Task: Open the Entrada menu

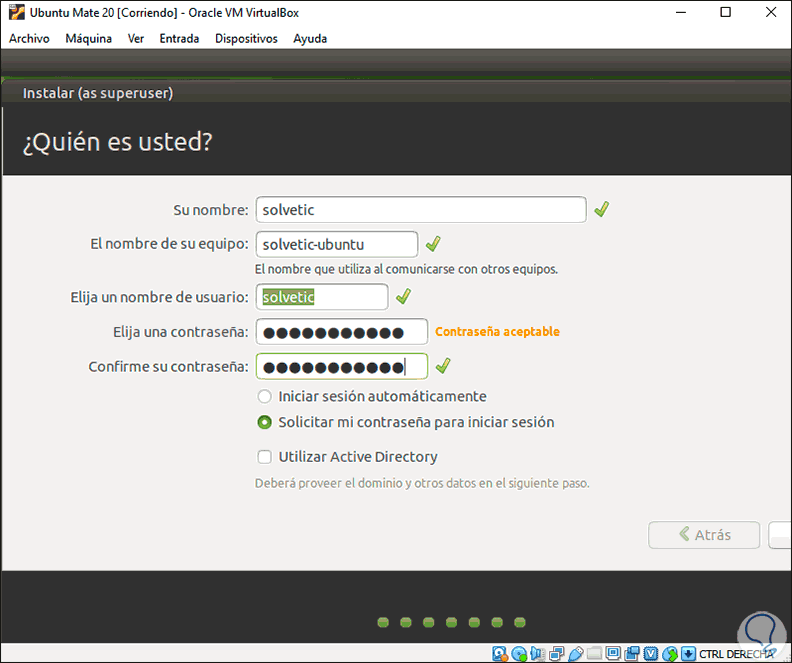Action: (179, 38)
